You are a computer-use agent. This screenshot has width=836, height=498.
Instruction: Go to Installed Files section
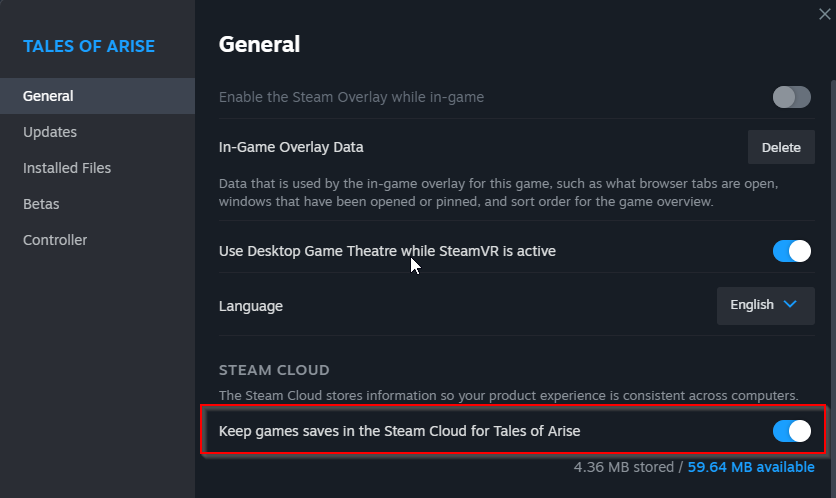(x=67, y=168)
